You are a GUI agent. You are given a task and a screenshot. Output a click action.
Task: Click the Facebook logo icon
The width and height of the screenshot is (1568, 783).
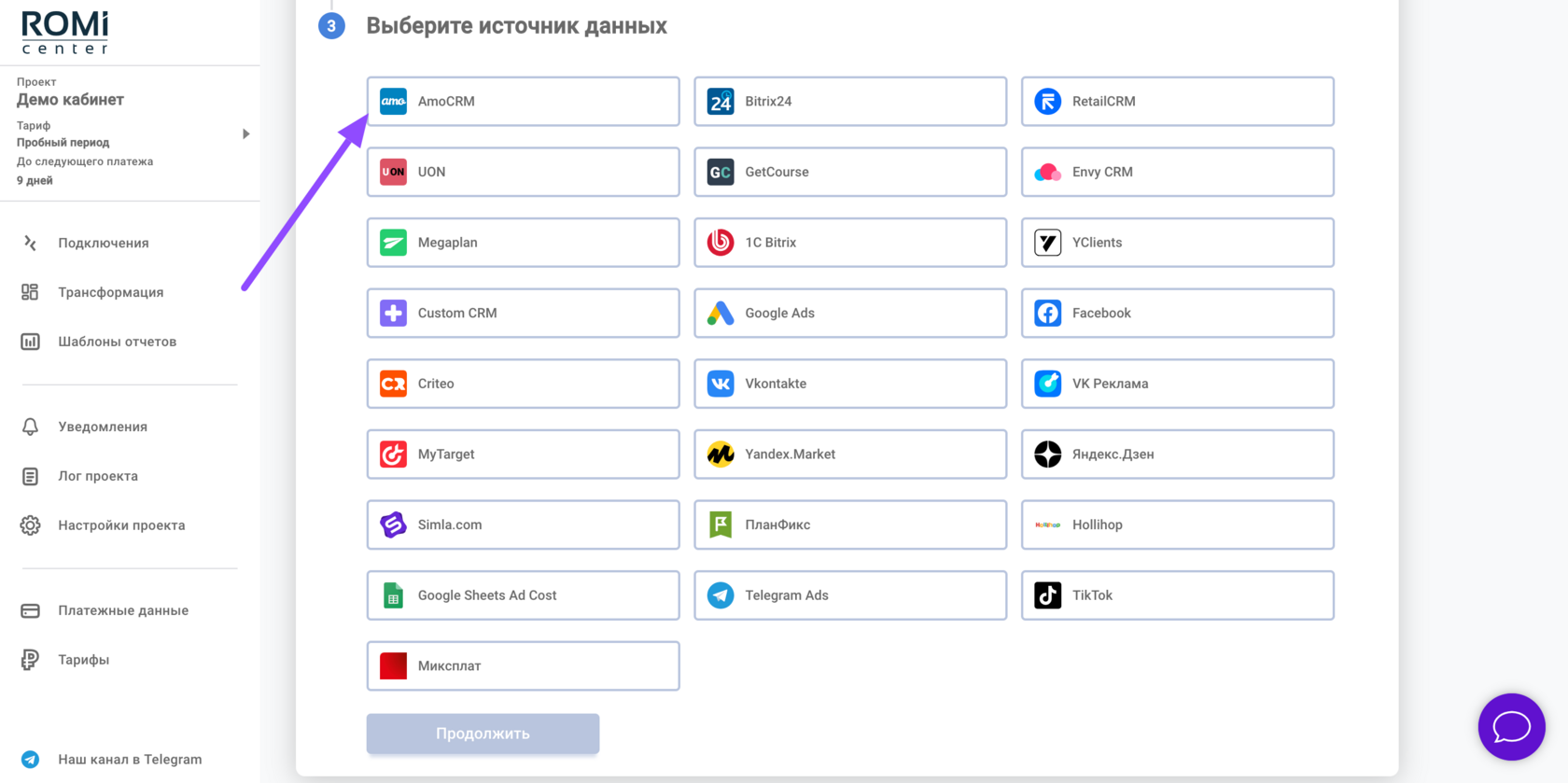[x=1047, y=313]
